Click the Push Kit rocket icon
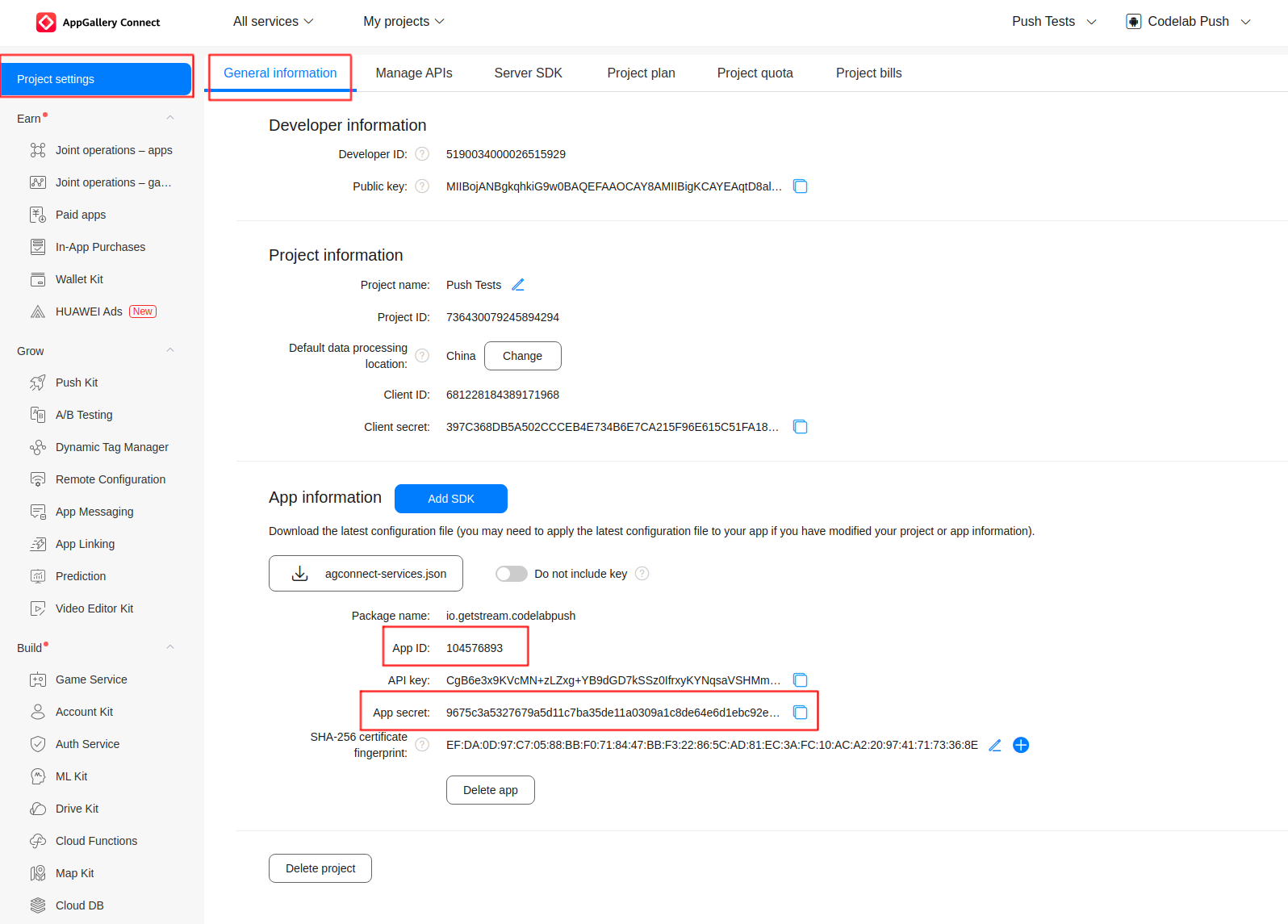Viewport: 1288px width, 924px height. pyautogui.click(x=38, y=383)
